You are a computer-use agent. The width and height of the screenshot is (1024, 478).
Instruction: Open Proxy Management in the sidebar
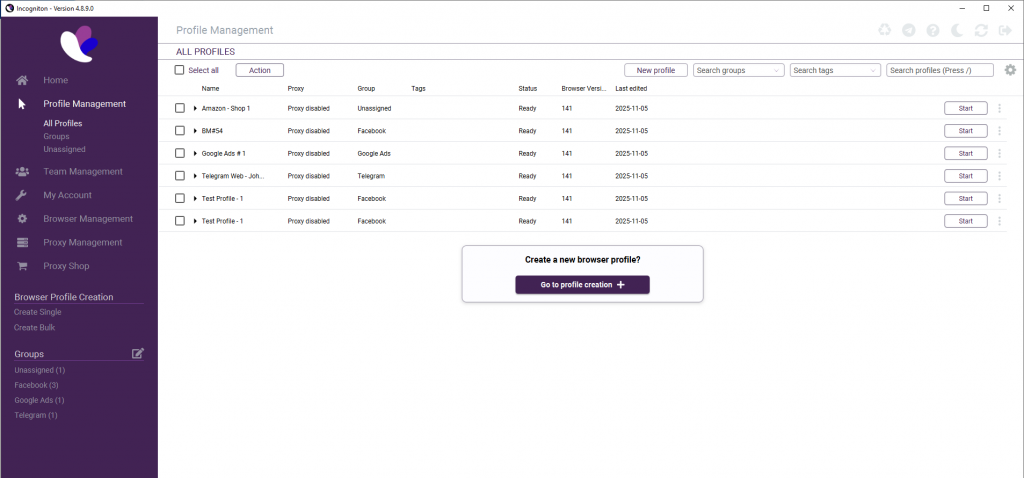(x=82, y=242)
